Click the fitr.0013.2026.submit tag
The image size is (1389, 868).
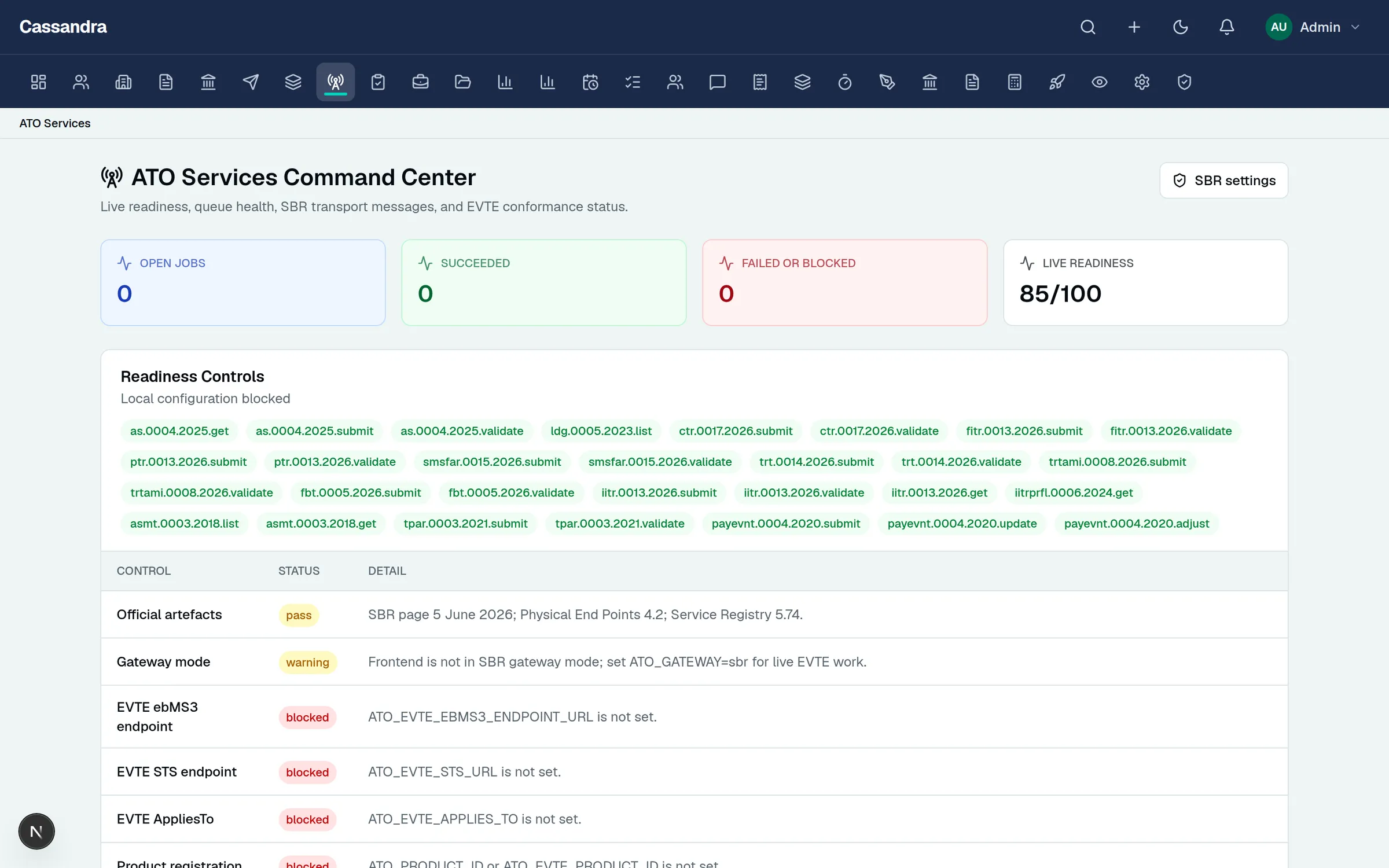(1024, 431)
